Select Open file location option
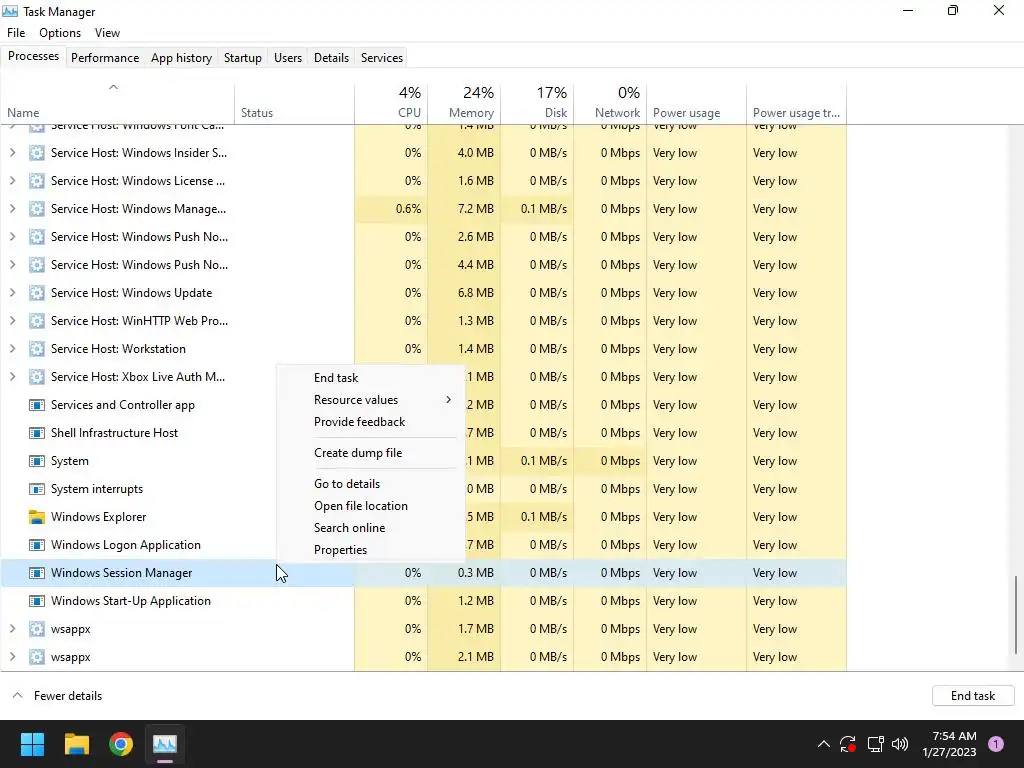 click(x=370, y=506)
